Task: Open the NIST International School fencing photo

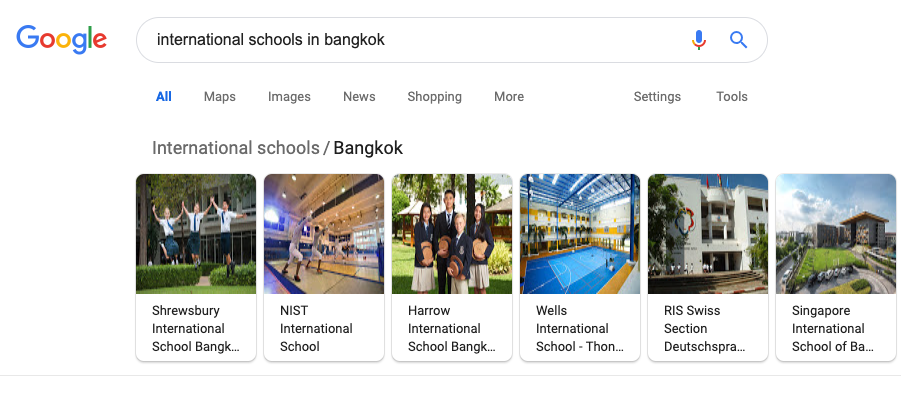Action: coord(324,234)
